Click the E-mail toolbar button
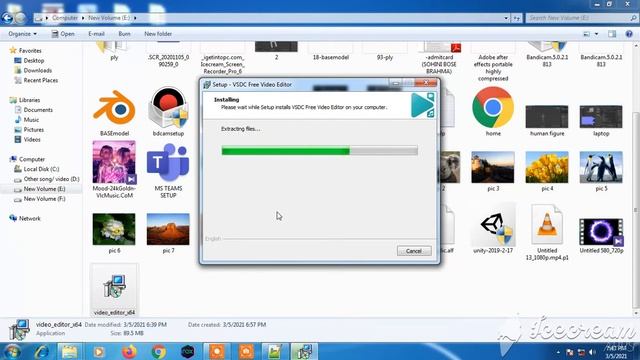The height and width of the screenshot is (360, 640). tap(96, 34)
